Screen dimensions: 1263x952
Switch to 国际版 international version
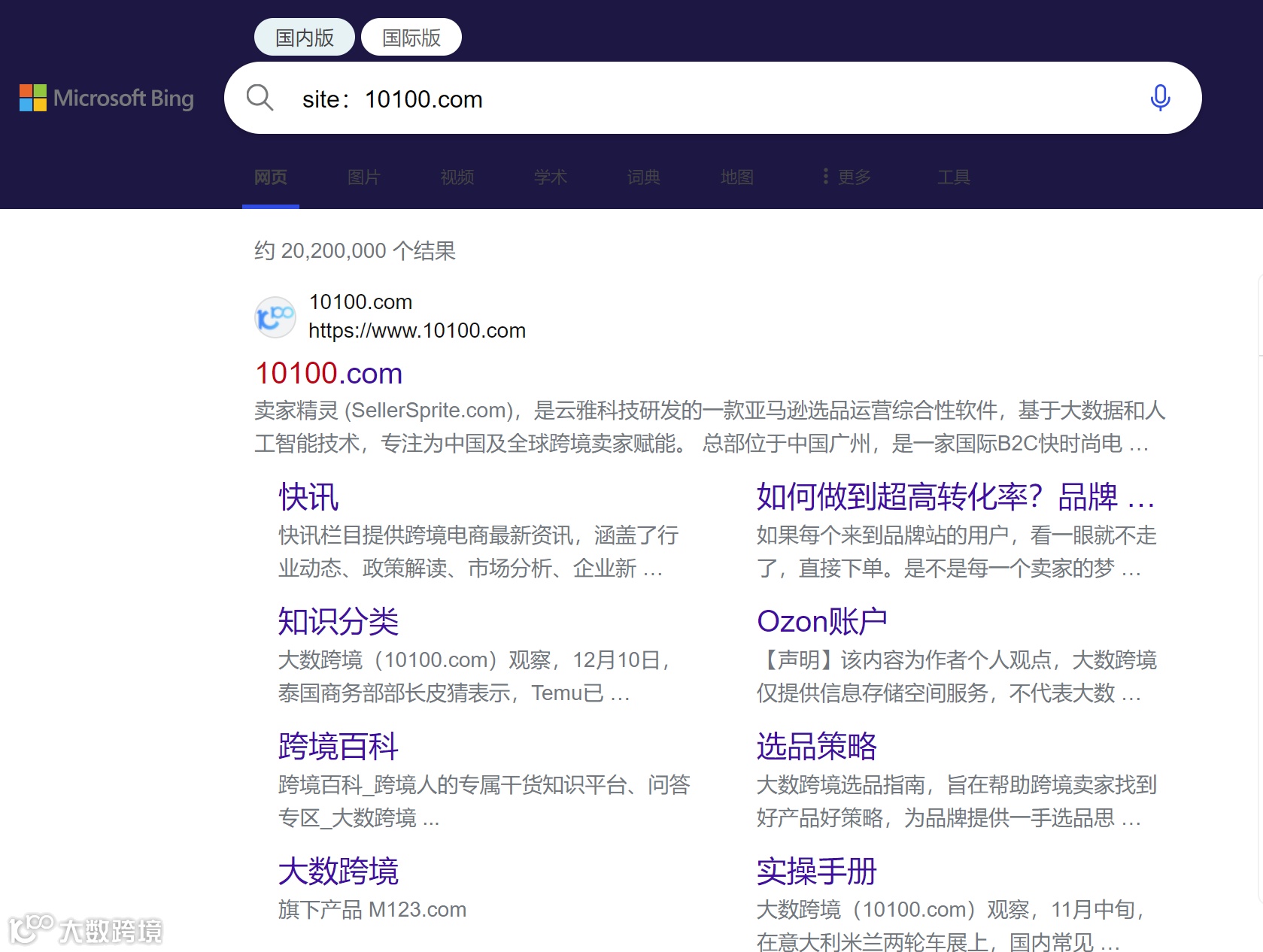tap(411, 38)
